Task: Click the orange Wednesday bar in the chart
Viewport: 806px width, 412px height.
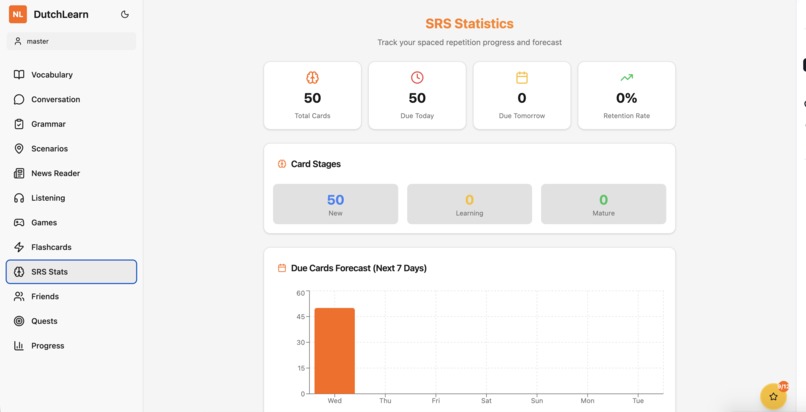Action: [335, 351]
